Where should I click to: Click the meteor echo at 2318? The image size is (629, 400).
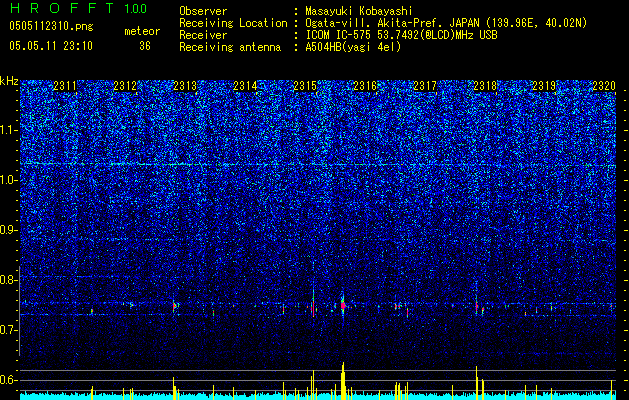point(477,307)
